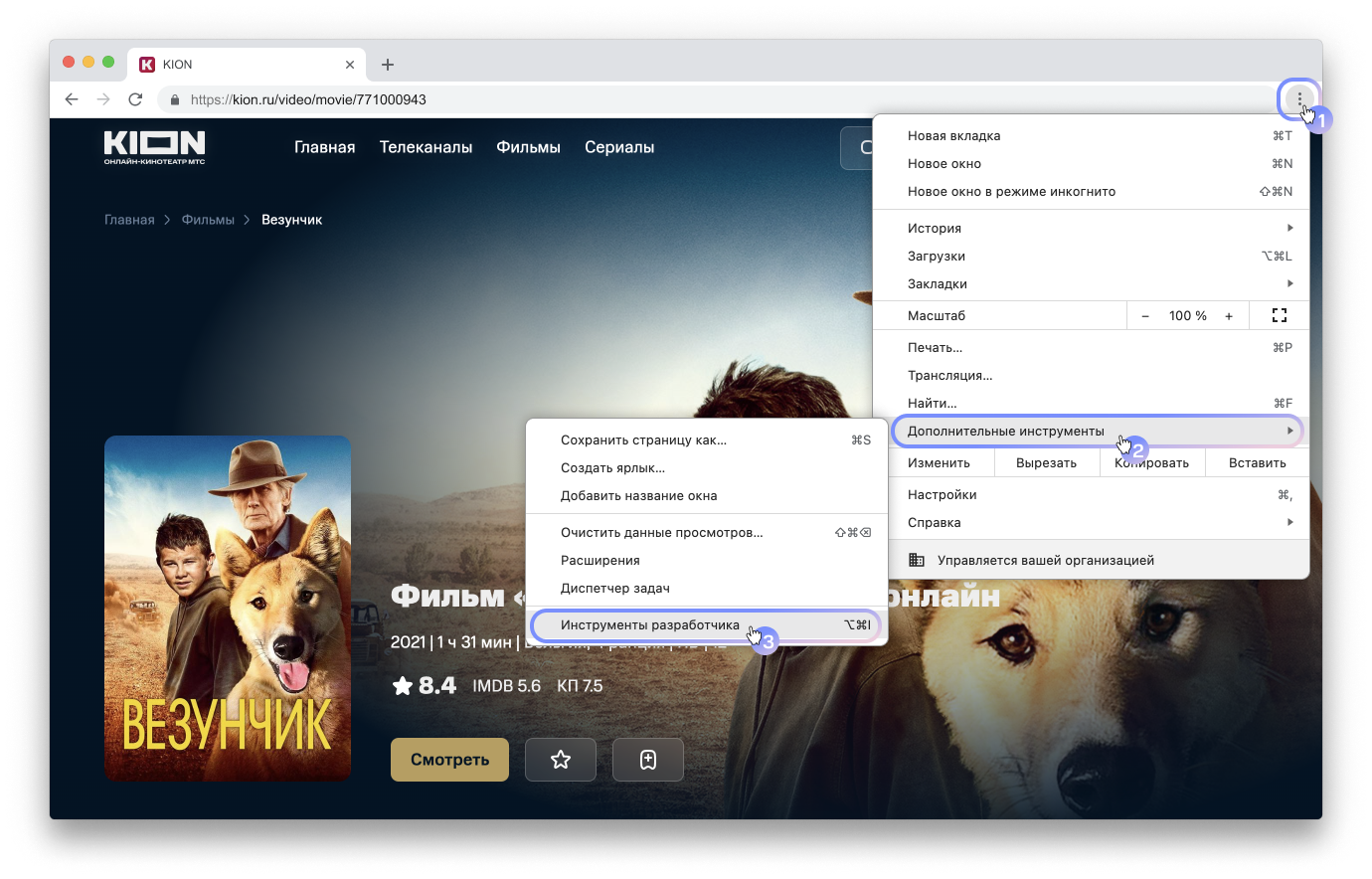Viewport: 1372px width, 879px height.
Task: Reload the page with refresh icon
Action: [135, 99]
